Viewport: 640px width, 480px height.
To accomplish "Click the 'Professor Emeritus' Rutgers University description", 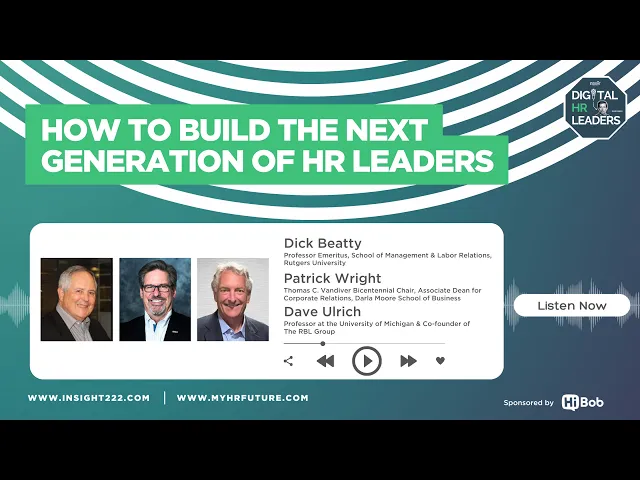I will pyautogui.click(x=388, y=259).
